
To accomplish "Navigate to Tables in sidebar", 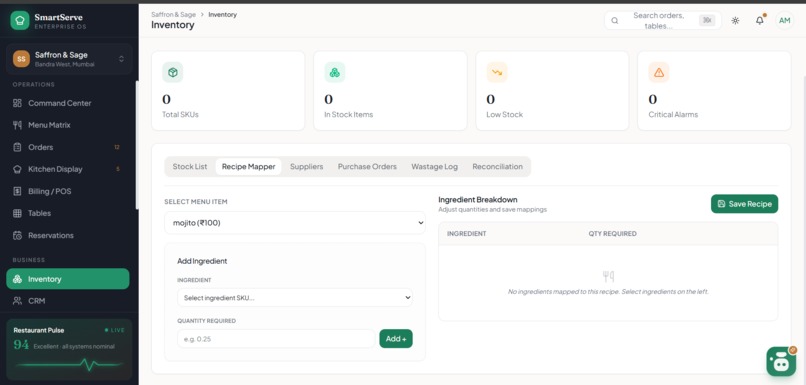I will coord(68,213).
